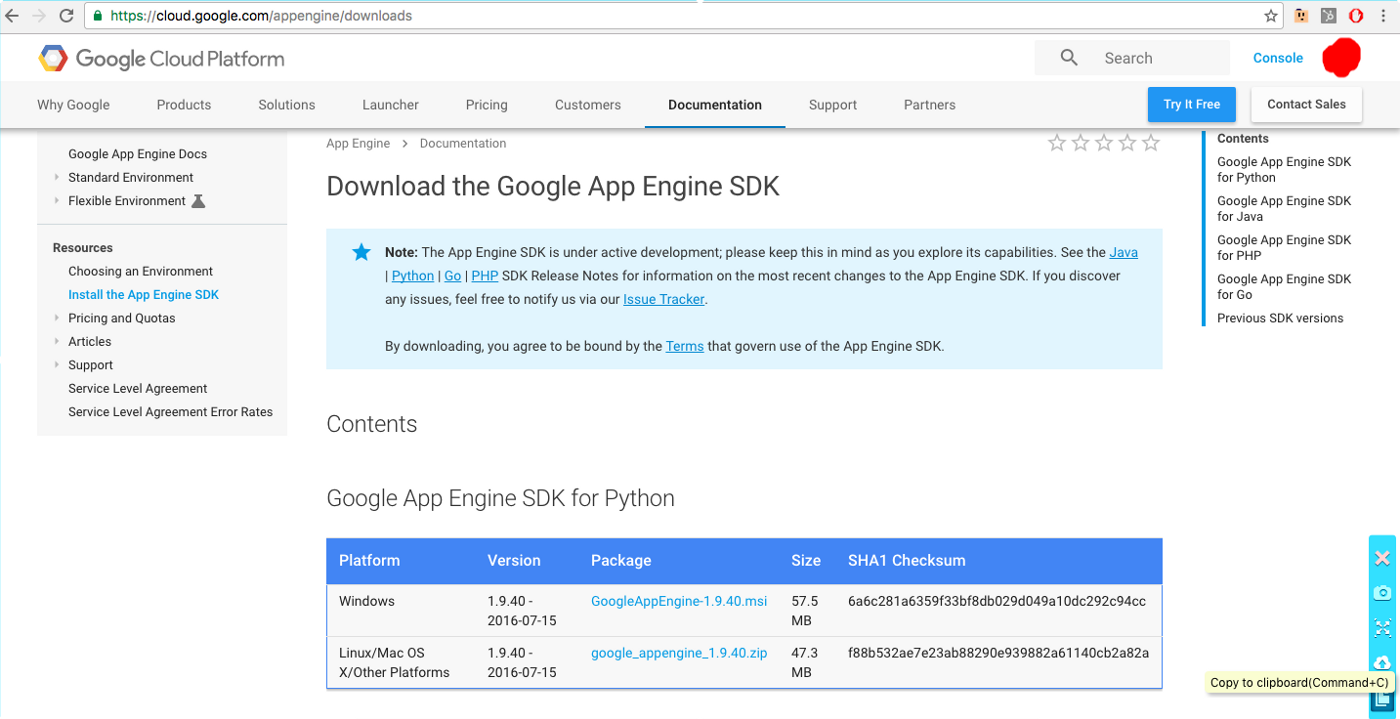Bookmark this page with the star icon
Image resolution: width=1400 pixels, height=719 pixels.
[x=1271, y=16]
